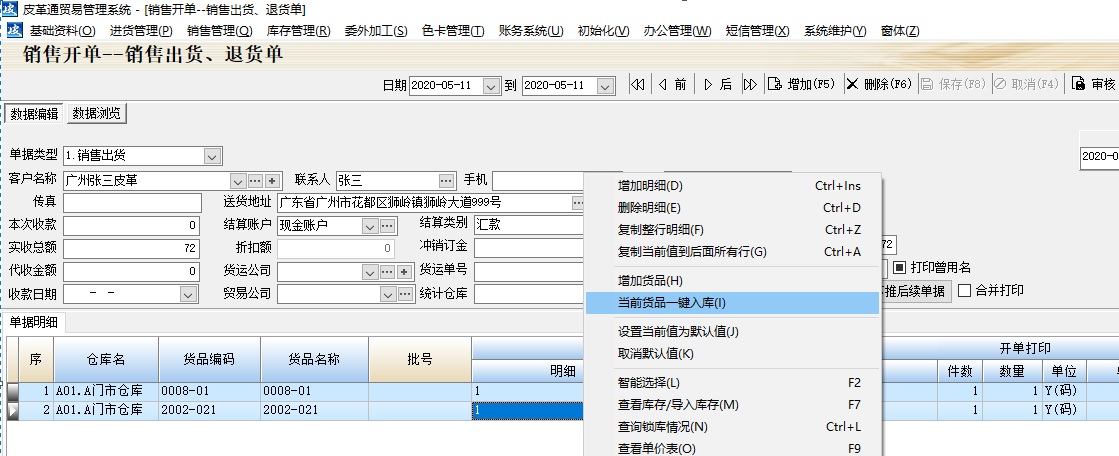The width and height of the screenshot is (1119, 456).
Task: Choose 增加货品(H) from context menu
Action: [732, 281]
